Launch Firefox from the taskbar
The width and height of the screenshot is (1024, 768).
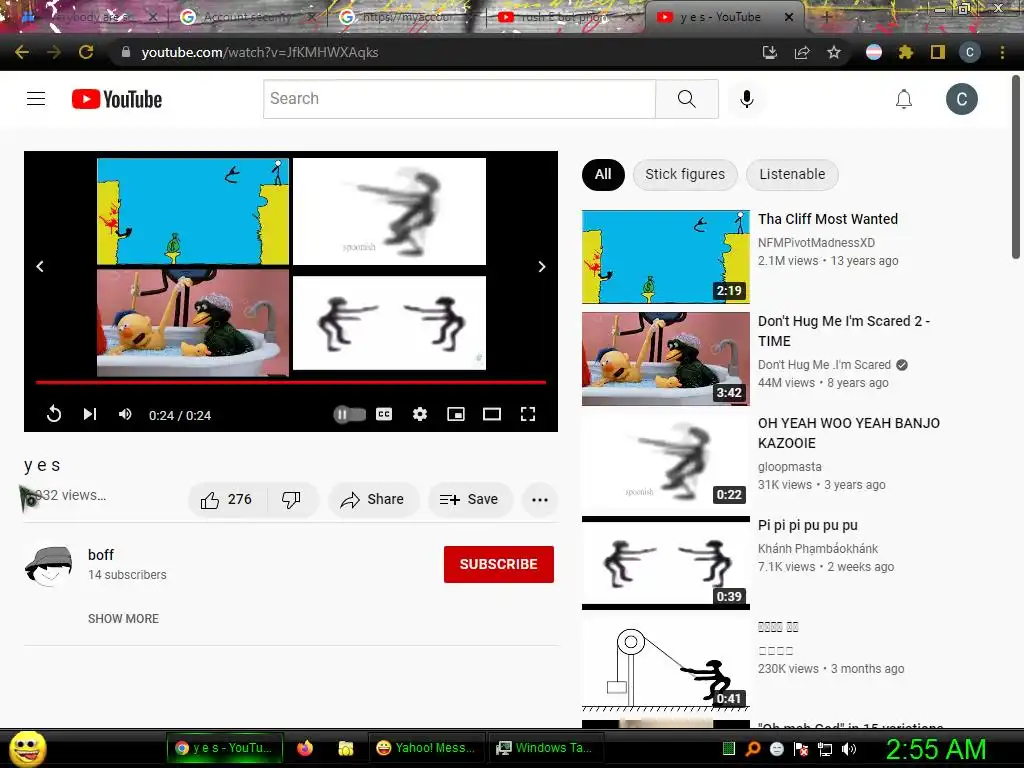point(304,748)
